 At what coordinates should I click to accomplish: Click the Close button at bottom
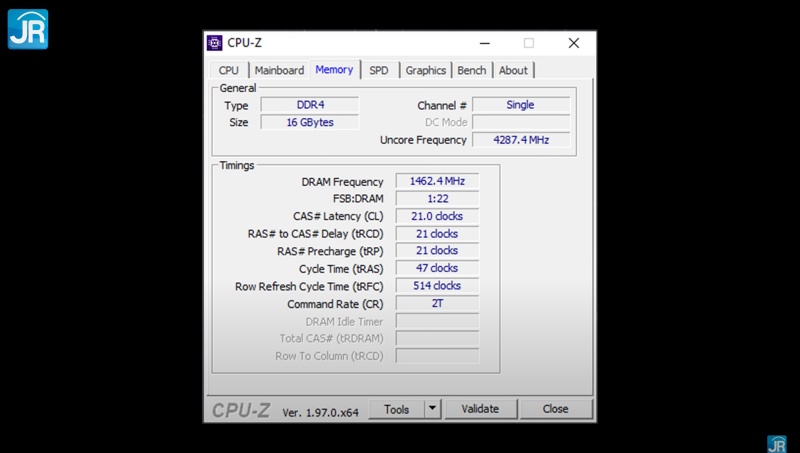[x=555, y=409]
